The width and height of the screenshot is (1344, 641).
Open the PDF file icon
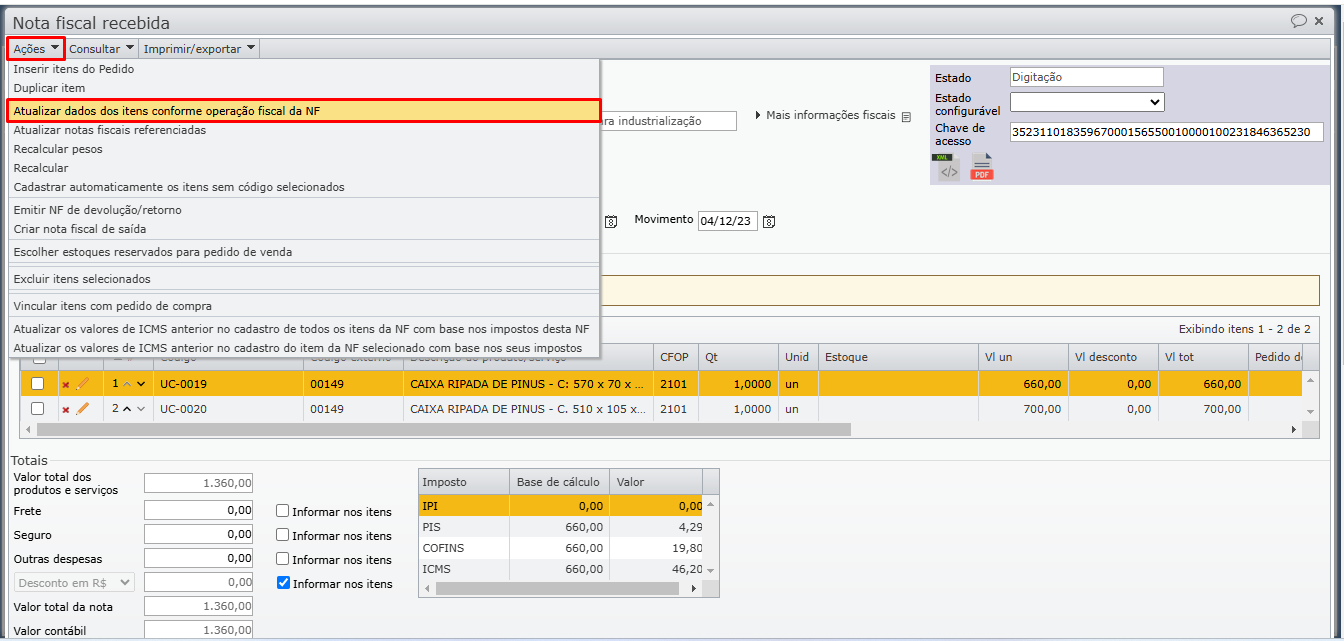pos(982,167)
